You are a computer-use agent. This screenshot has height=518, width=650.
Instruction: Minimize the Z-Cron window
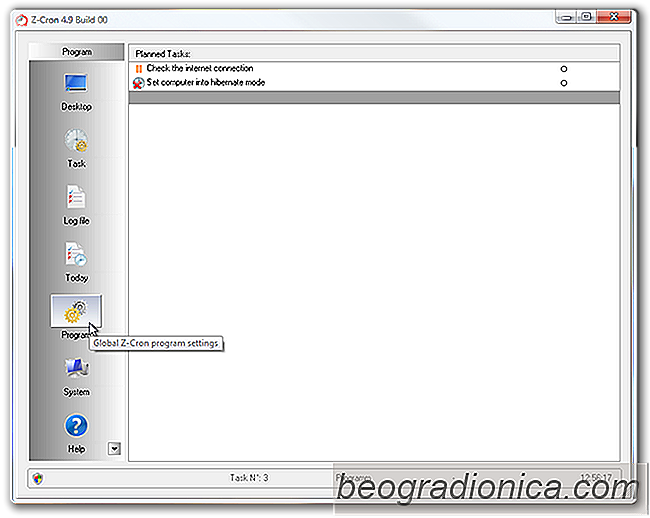pos(566,17)
